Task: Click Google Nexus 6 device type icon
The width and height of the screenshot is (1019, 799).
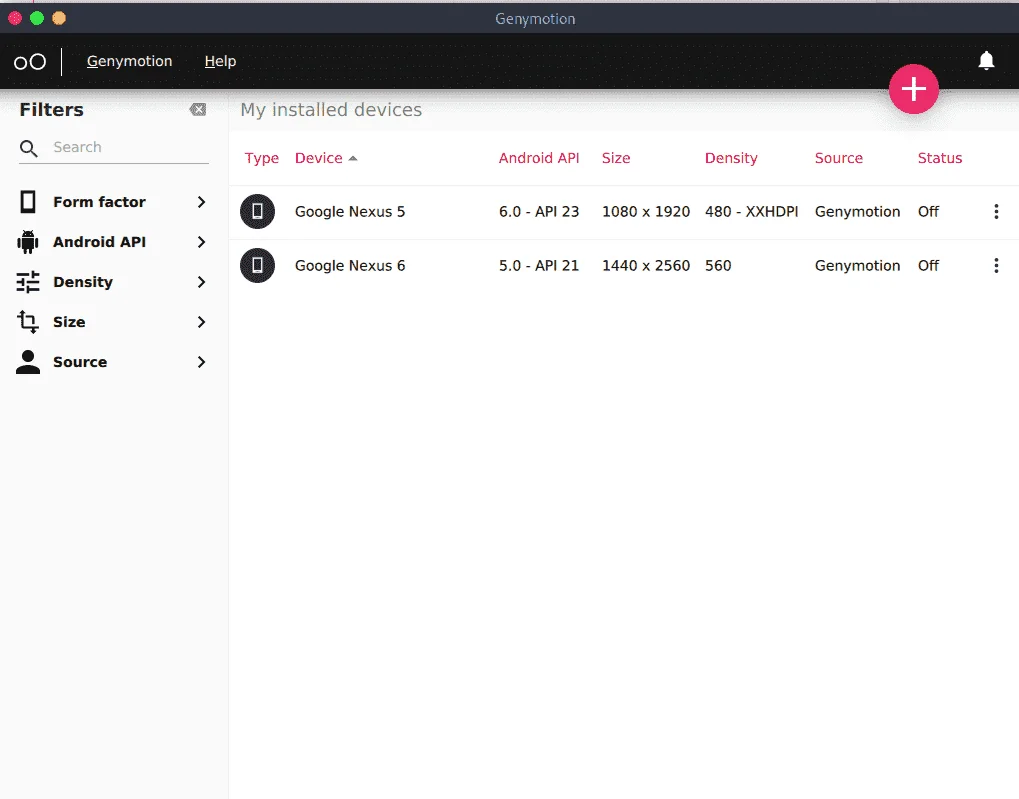Action: (257, 265)
